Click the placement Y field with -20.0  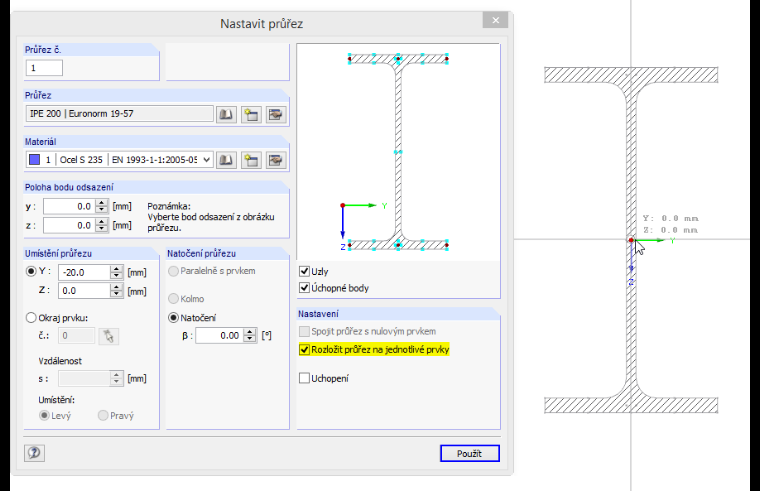pos(84,272)
